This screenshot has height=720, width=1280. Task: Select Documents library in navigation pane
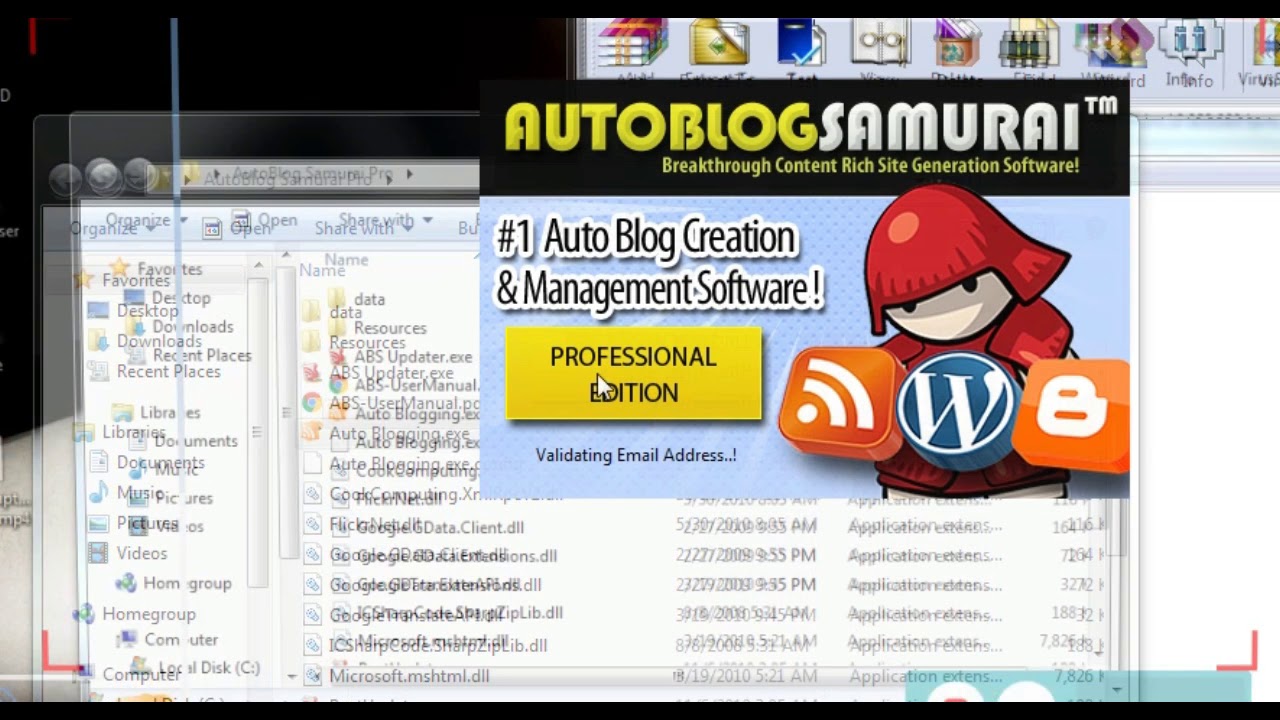160,462
